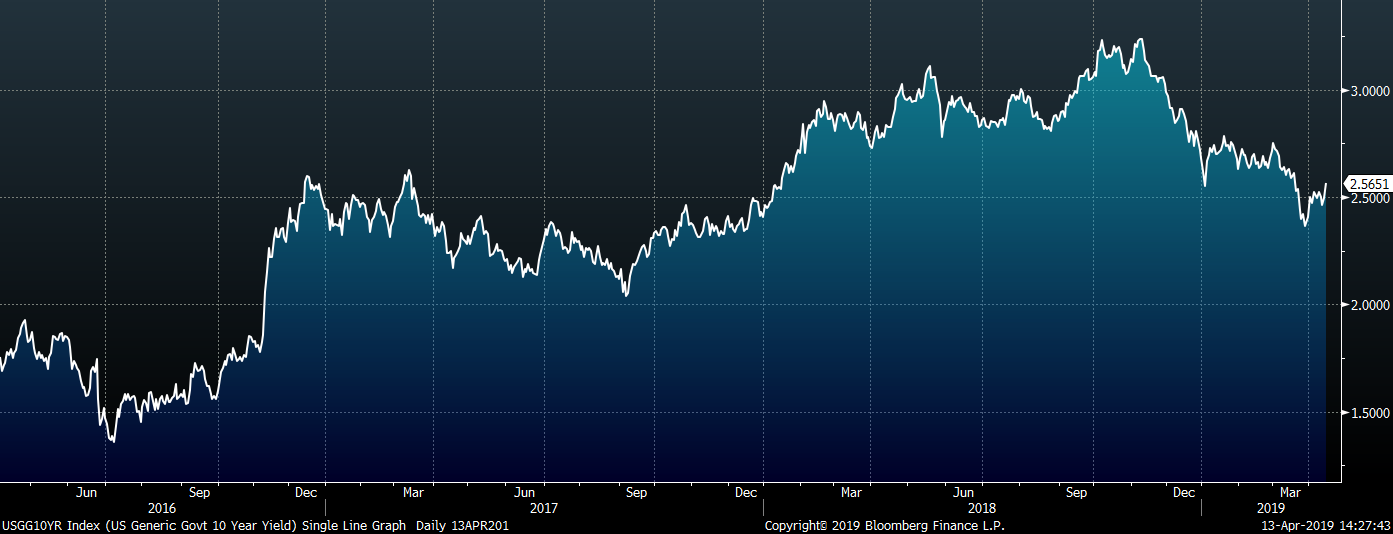Click the 2018 year label on the time axis
The image size is (1393, 534).
click(982, 508)
